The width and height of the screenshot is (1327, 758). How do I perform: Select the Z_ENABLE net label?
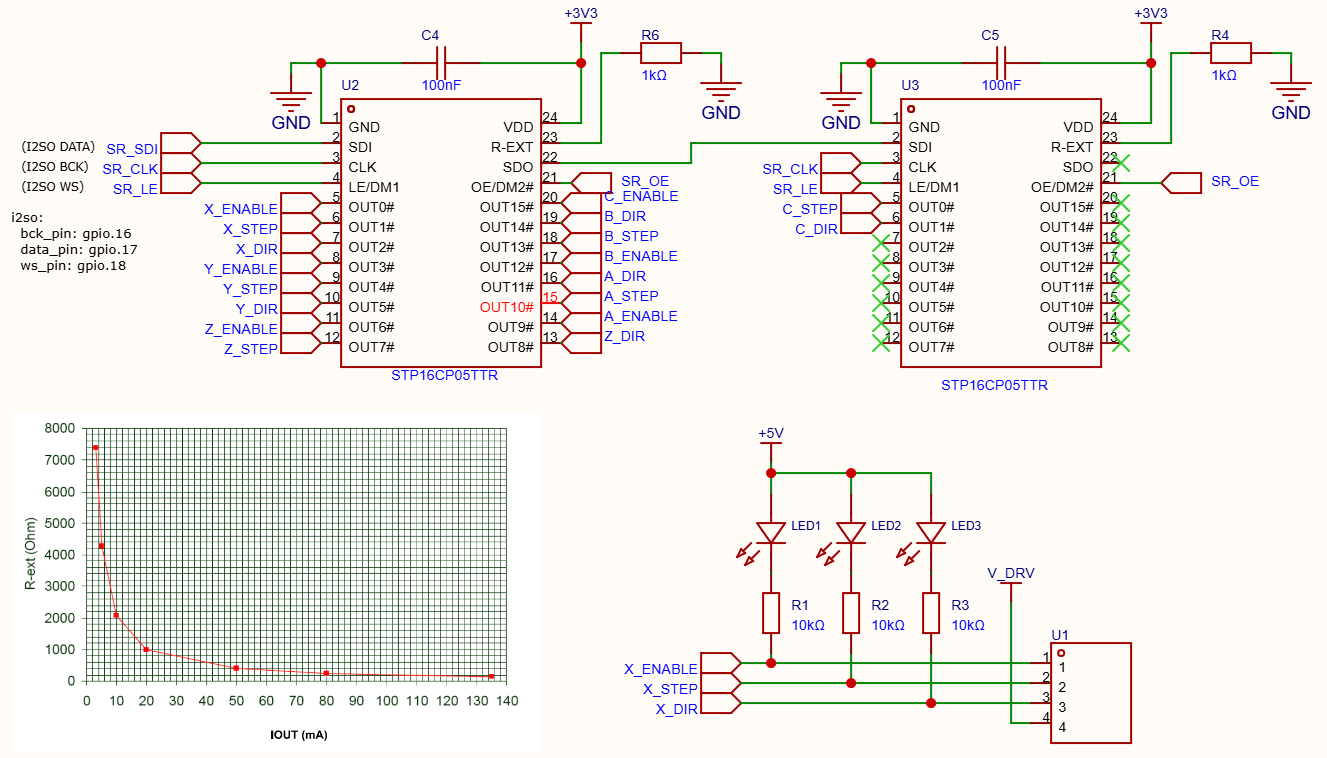(x=241, y=329)
